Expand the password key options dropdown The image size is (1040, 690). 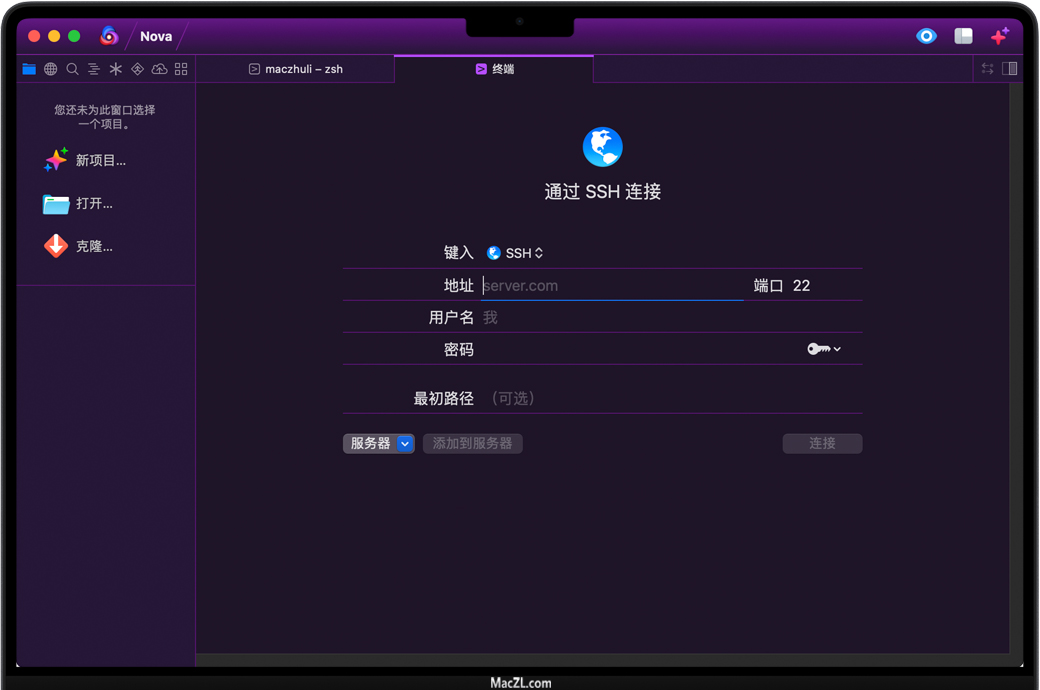pos(824,349)
